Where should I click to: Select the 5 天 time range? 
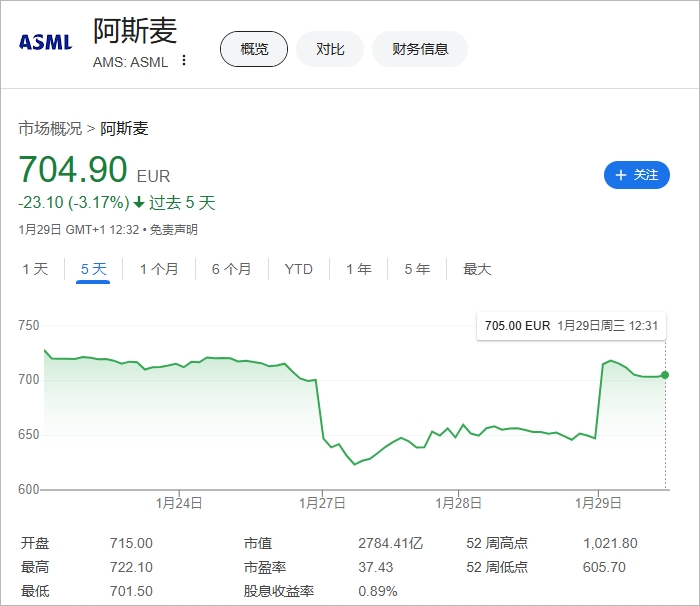click(x=93, y=269)
